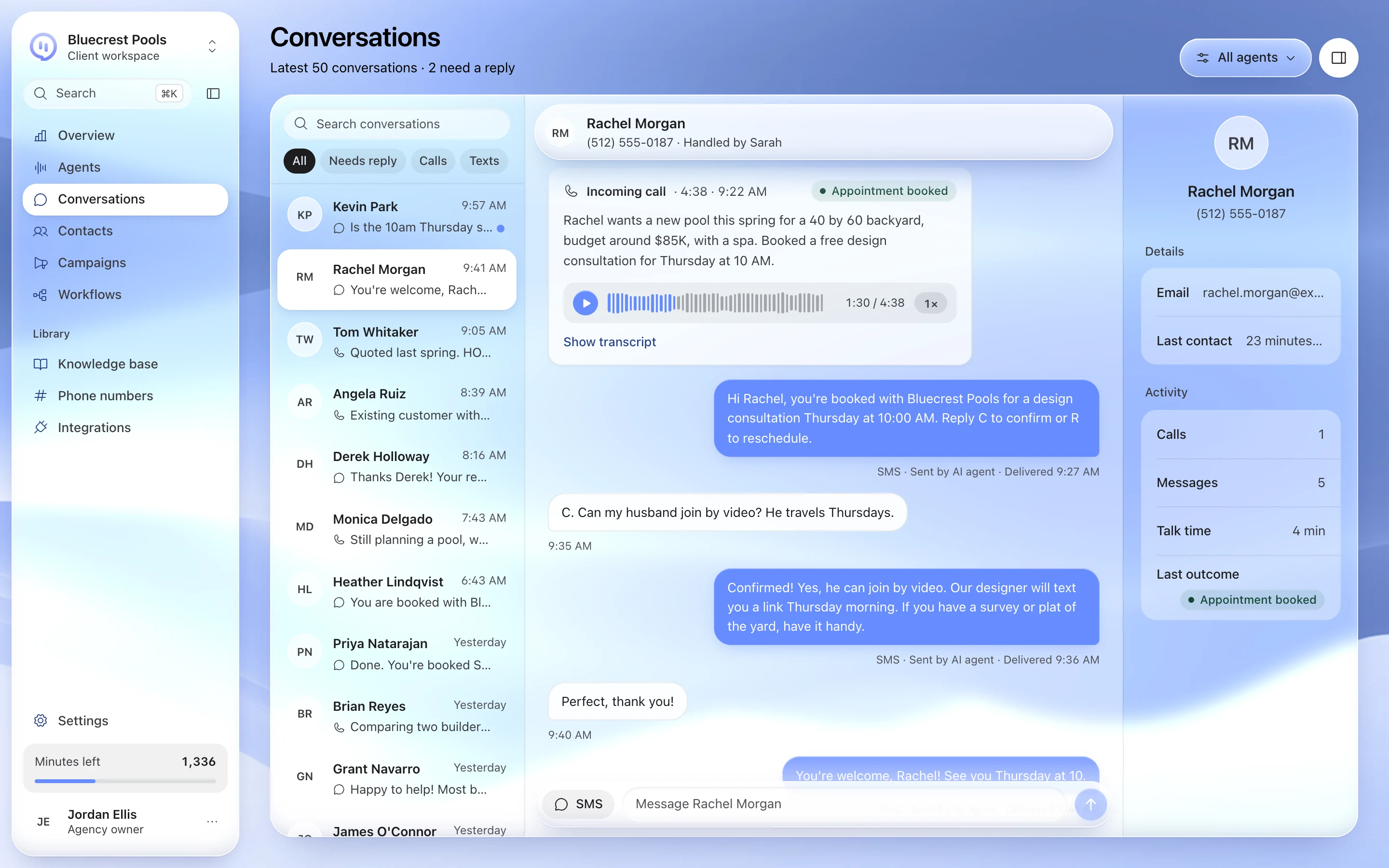This screenshot has height=868, width=1389.
Task: Click the Last outcome Appointment booked badge
Action: [x=1252, y=600]
